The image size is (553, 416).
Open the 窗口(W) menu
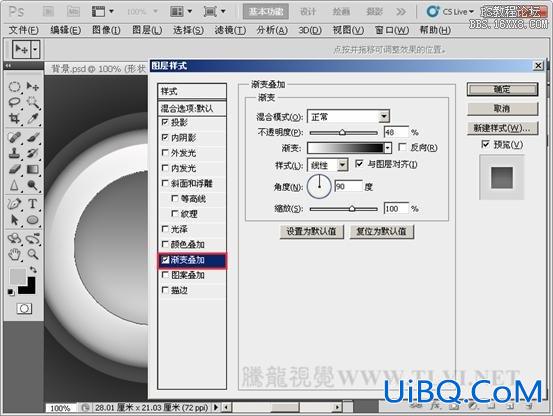392,30
